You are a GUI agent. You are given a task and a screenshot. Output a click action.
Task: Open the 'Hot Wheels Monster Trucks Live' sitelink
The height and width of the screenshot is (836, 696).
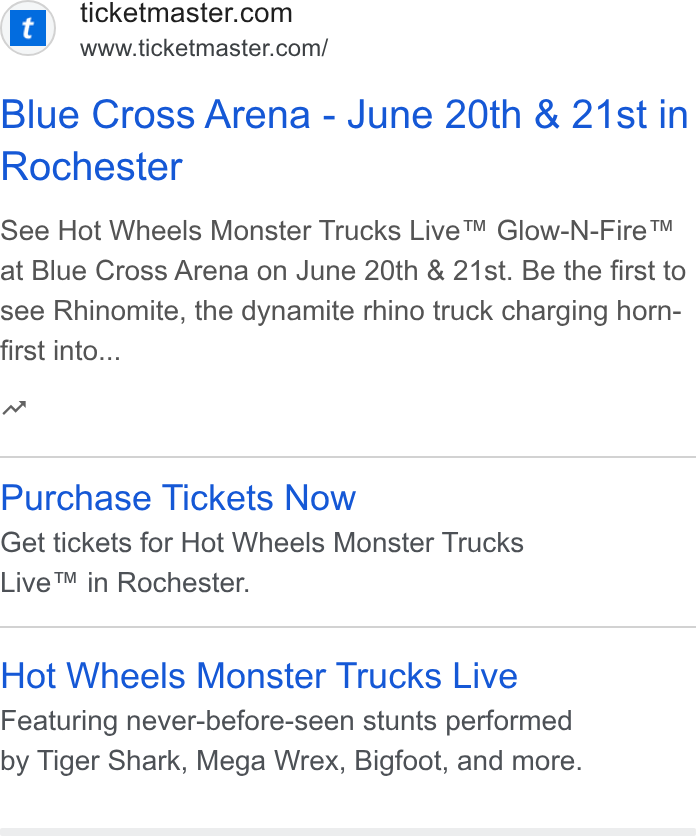(x=259, y=676)
